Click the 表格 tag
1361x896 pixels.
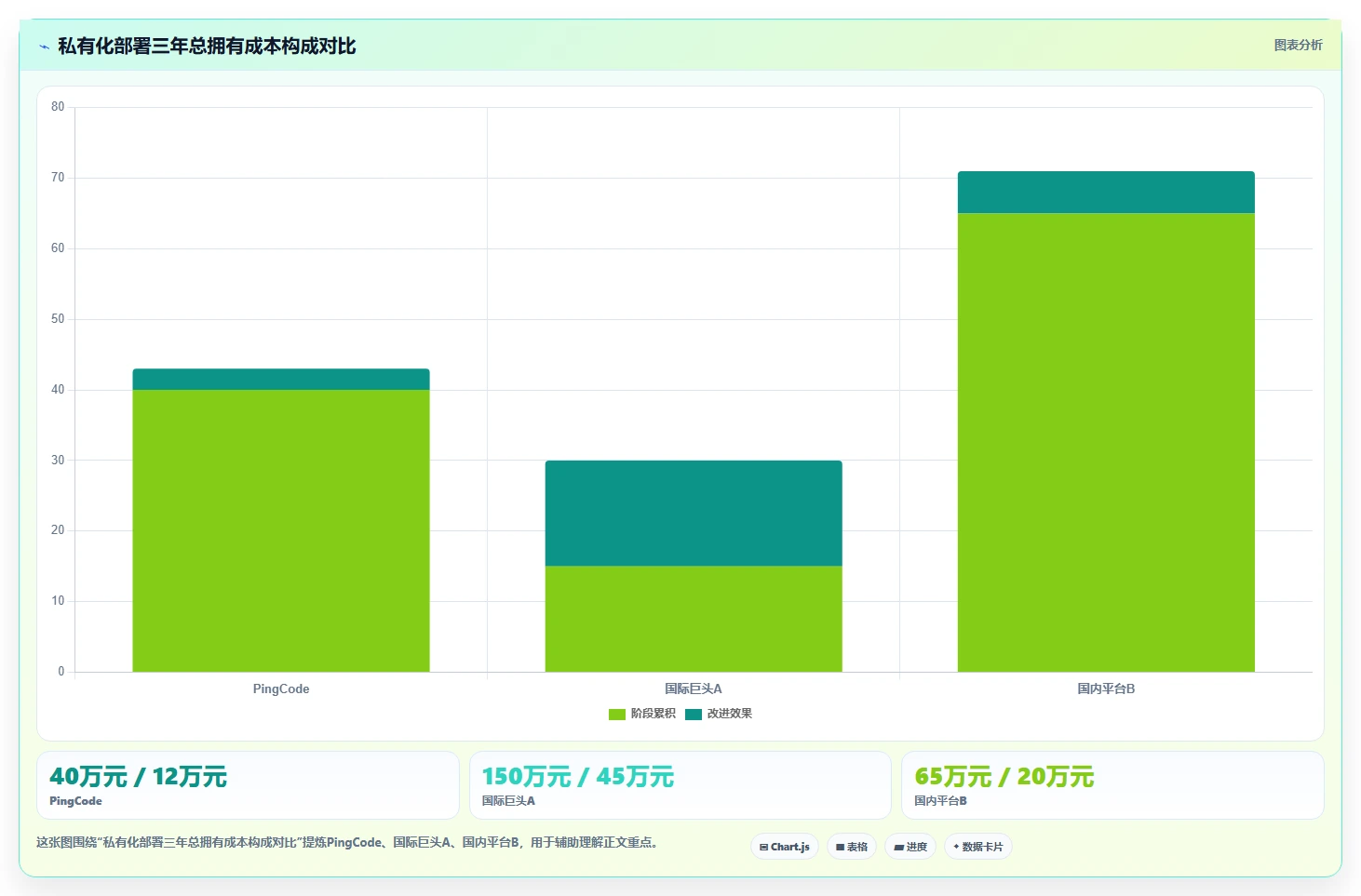(852, 847)
